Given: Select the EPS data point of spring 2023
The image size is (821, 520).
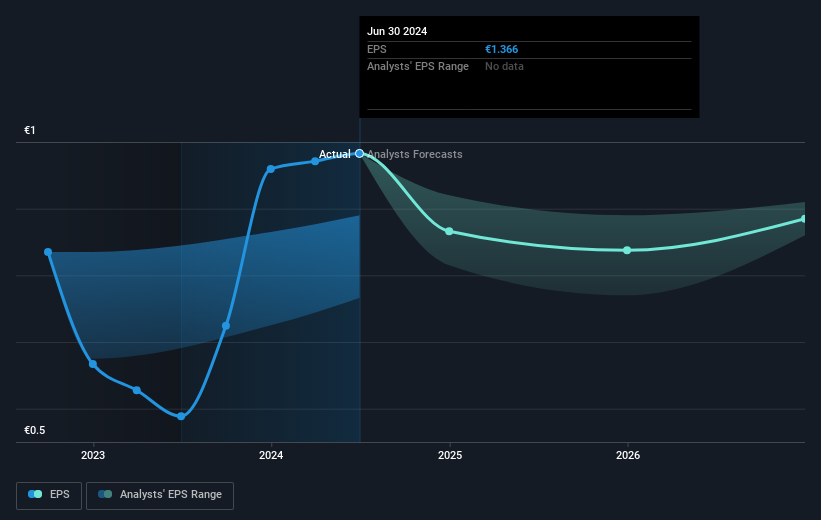Looking at the screenshot, I should pos(137,390).
